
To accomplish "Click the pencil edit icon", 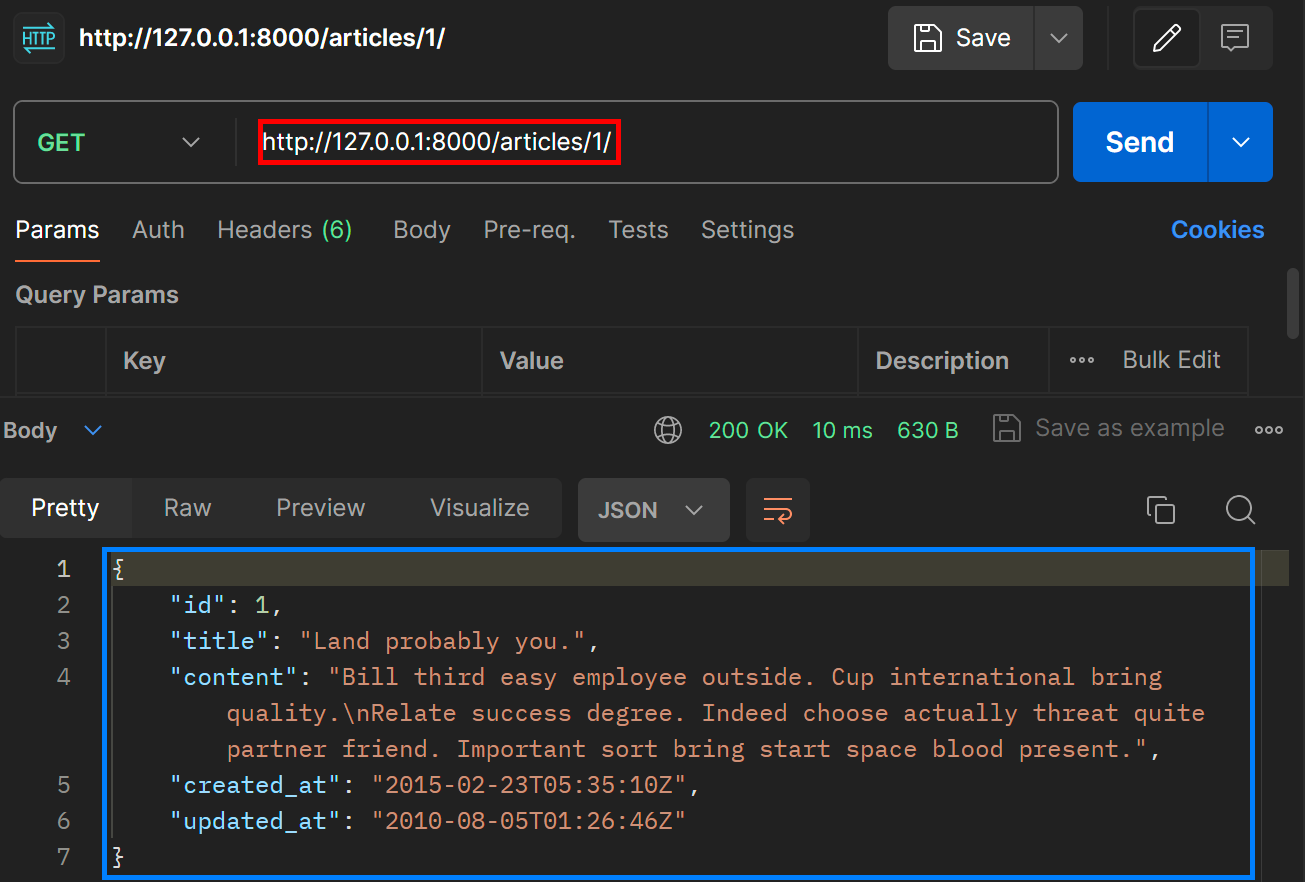I will pyautogui.click(x=1166, y=38).
